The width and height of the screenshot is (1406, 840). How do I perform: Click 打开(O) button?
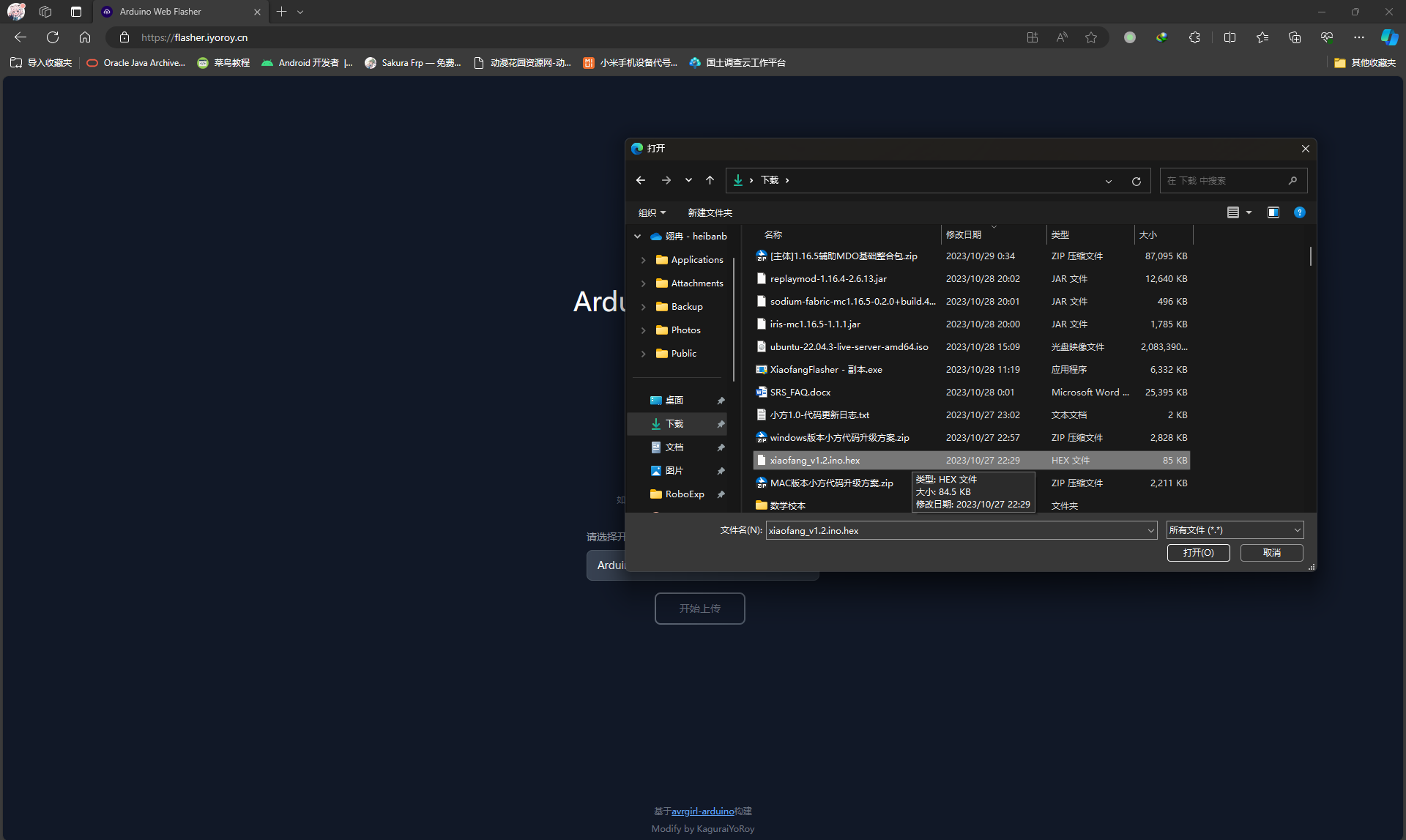click(1198, 553)
